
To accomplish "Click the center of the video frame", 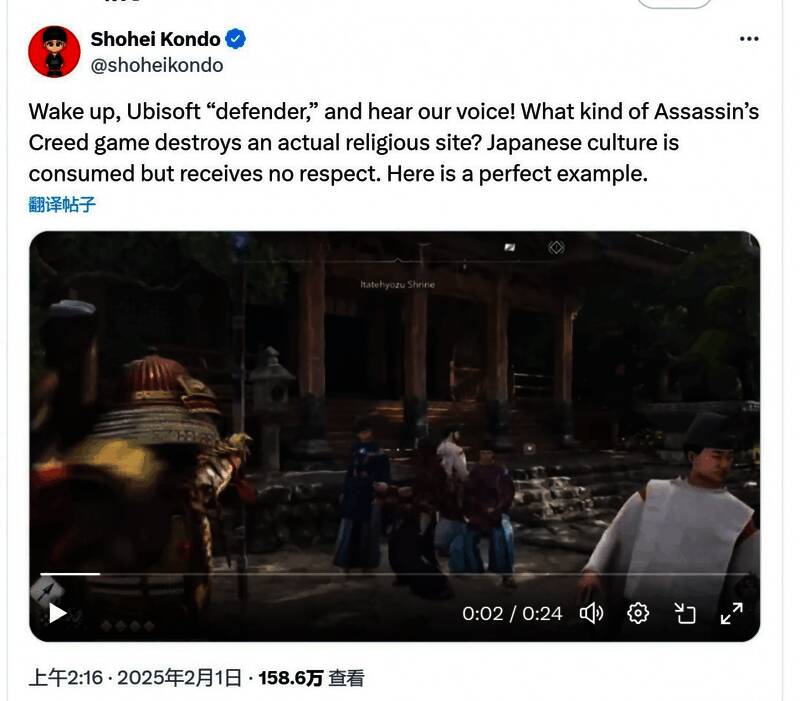I will (394, 436).
